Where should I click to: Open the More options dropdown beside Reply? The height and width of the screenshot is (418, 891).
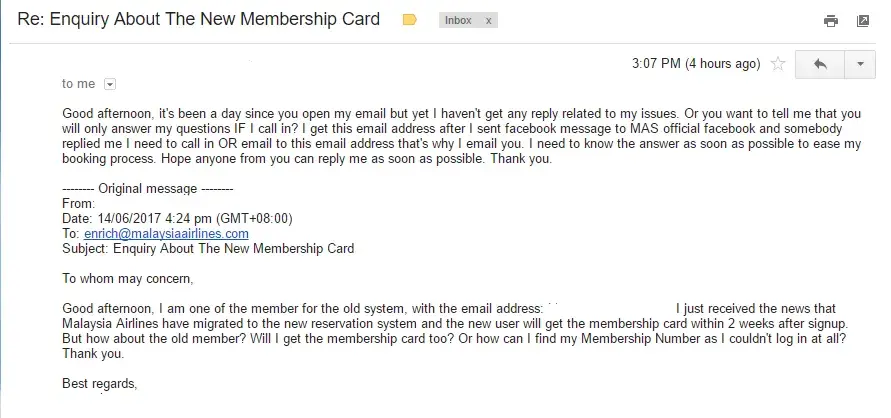[x=859, y=64]
